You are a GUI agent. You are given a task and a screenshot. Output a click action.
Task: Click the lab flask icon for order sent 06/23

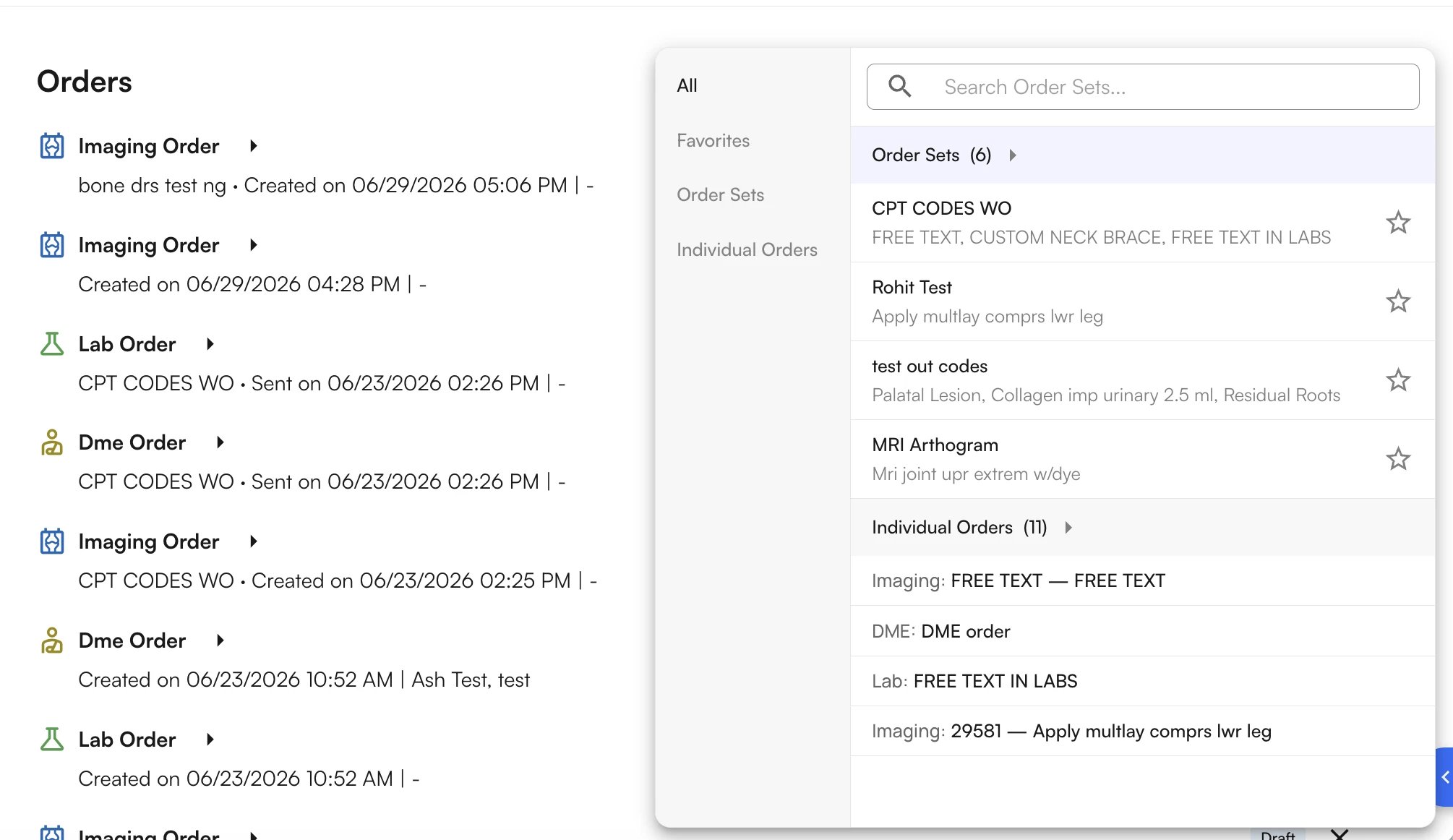(52, 344)
